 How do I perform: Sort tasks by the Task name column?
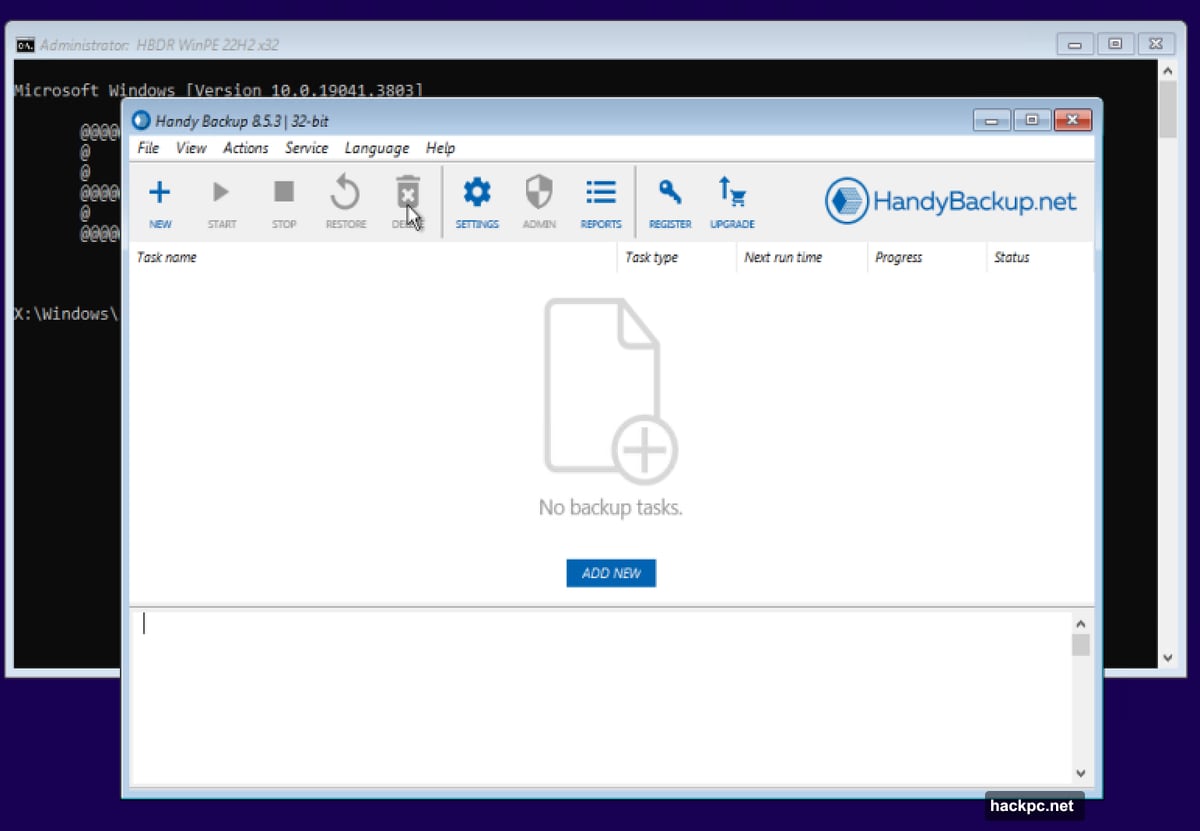(166, 257)
